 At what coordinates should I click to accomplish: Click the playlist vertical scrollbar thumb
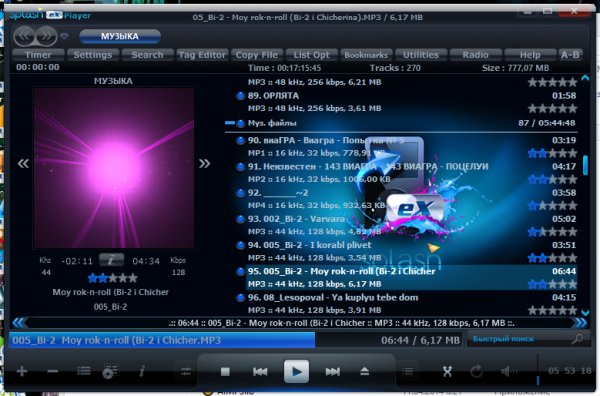585,165
